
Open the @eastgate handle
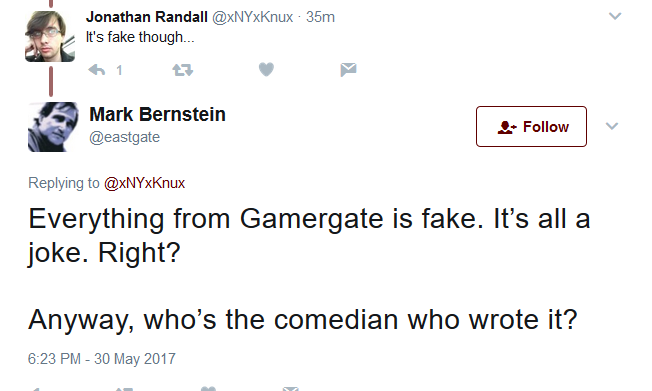[124, 137]
